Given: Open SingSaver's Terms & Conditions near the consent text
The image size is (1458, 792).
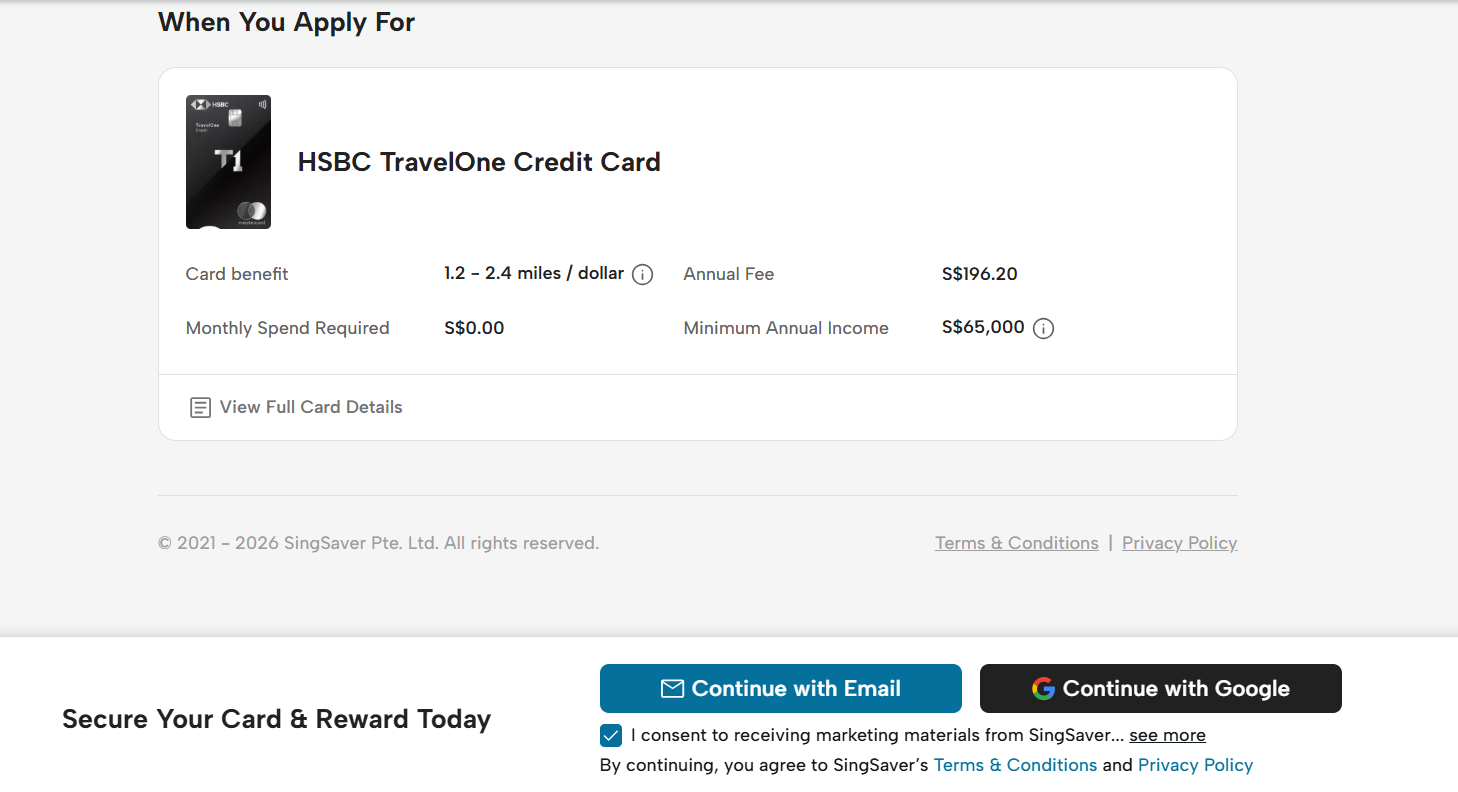Looking at the screenshot, I should [1015, 765].
